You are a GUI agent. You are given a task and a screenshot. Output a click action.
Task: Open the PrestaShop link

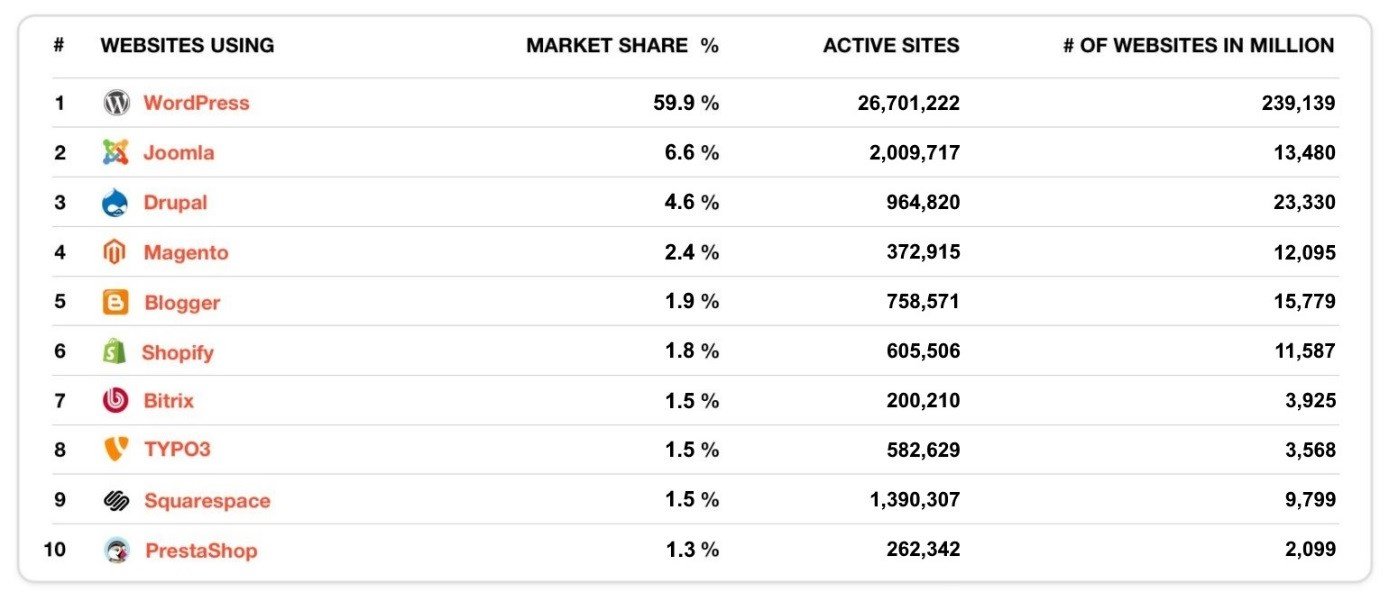click(201, 551)
